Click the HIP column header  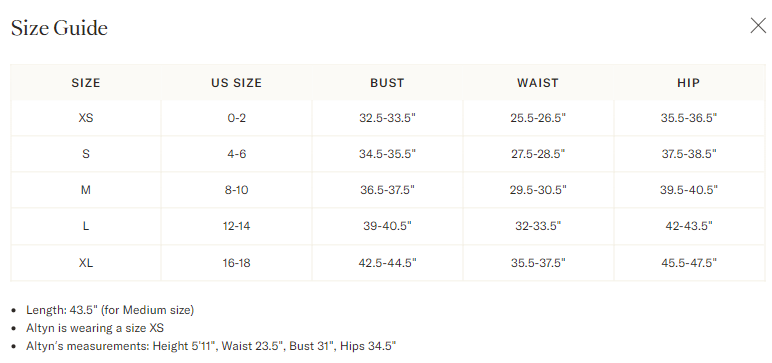click(x=689, y=83)
